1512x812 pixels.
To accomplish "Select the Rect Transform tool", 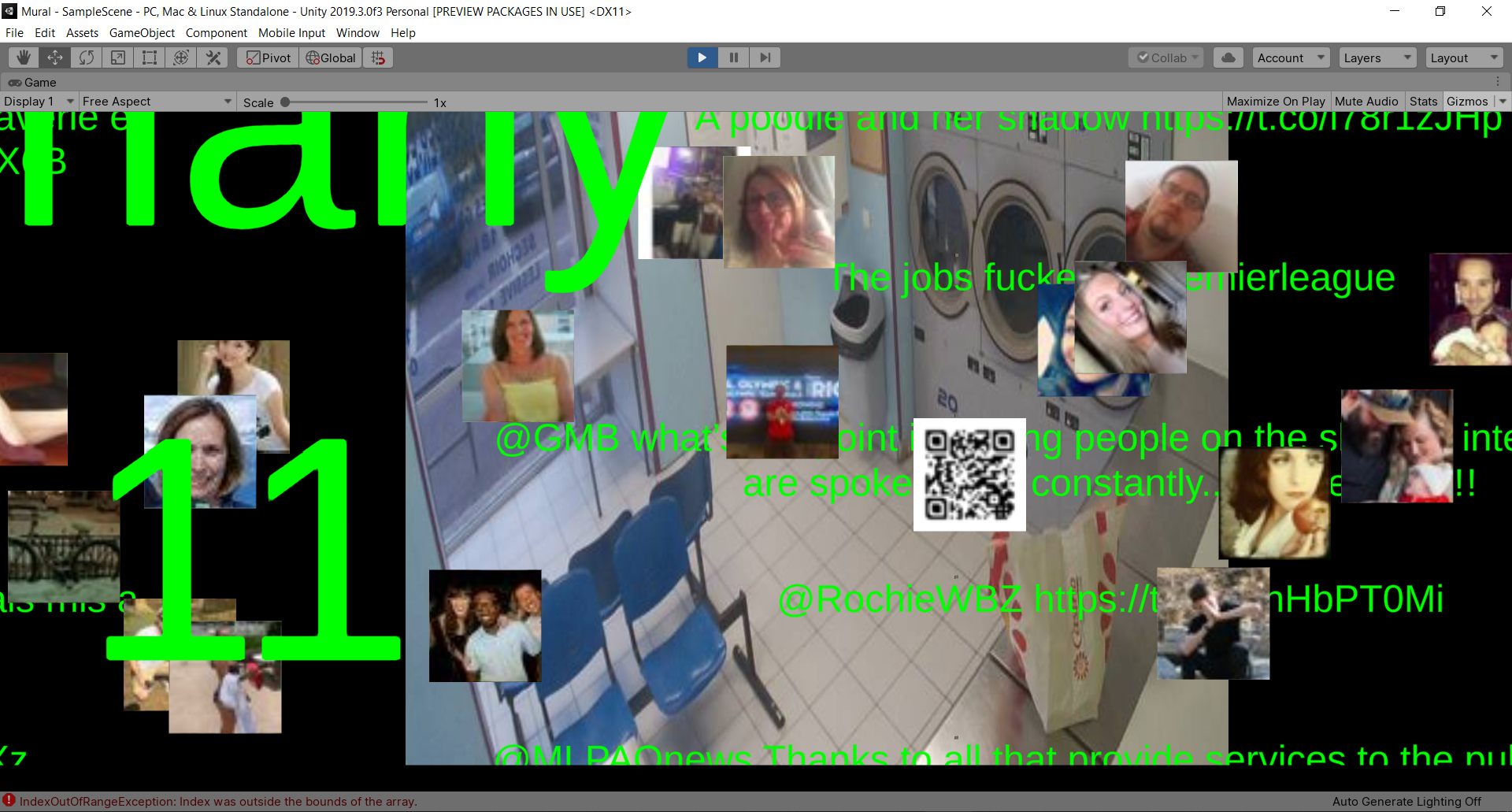I will pyautogui.click(x=150, y=57).
